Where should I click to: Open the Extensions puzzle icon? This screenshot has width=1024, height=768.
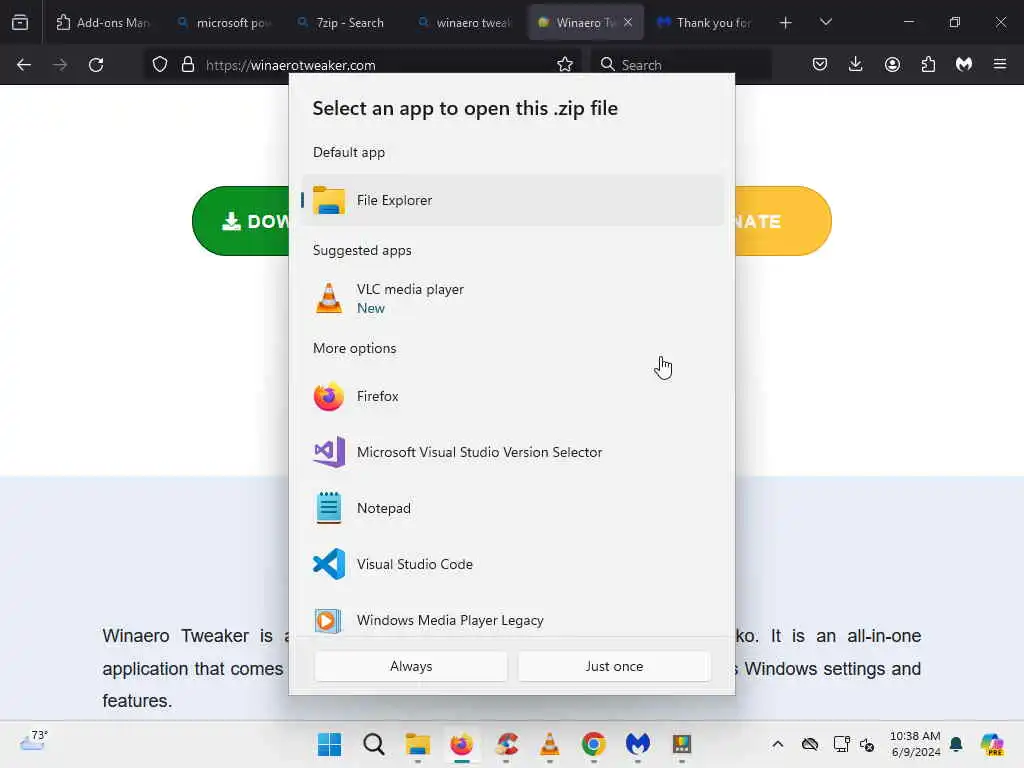click(x=928, y=65)
